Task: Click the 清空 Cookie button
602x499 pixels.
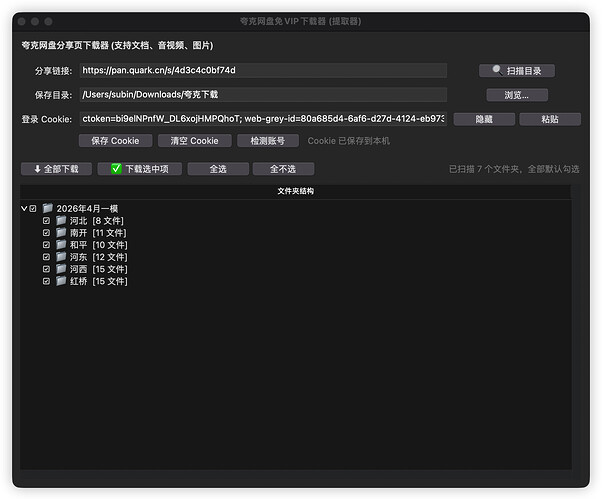Action: point(195,141)
